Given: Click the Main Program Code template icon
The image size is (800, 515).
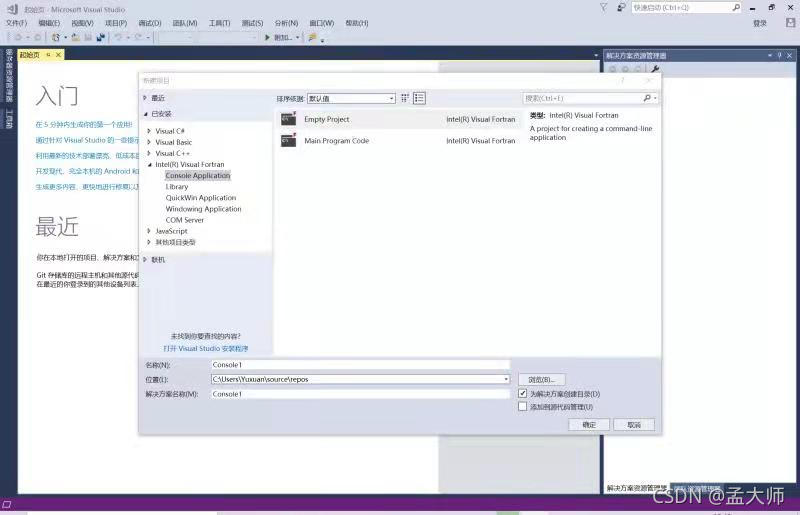Looking at the screenshot, I should [288, 140].
